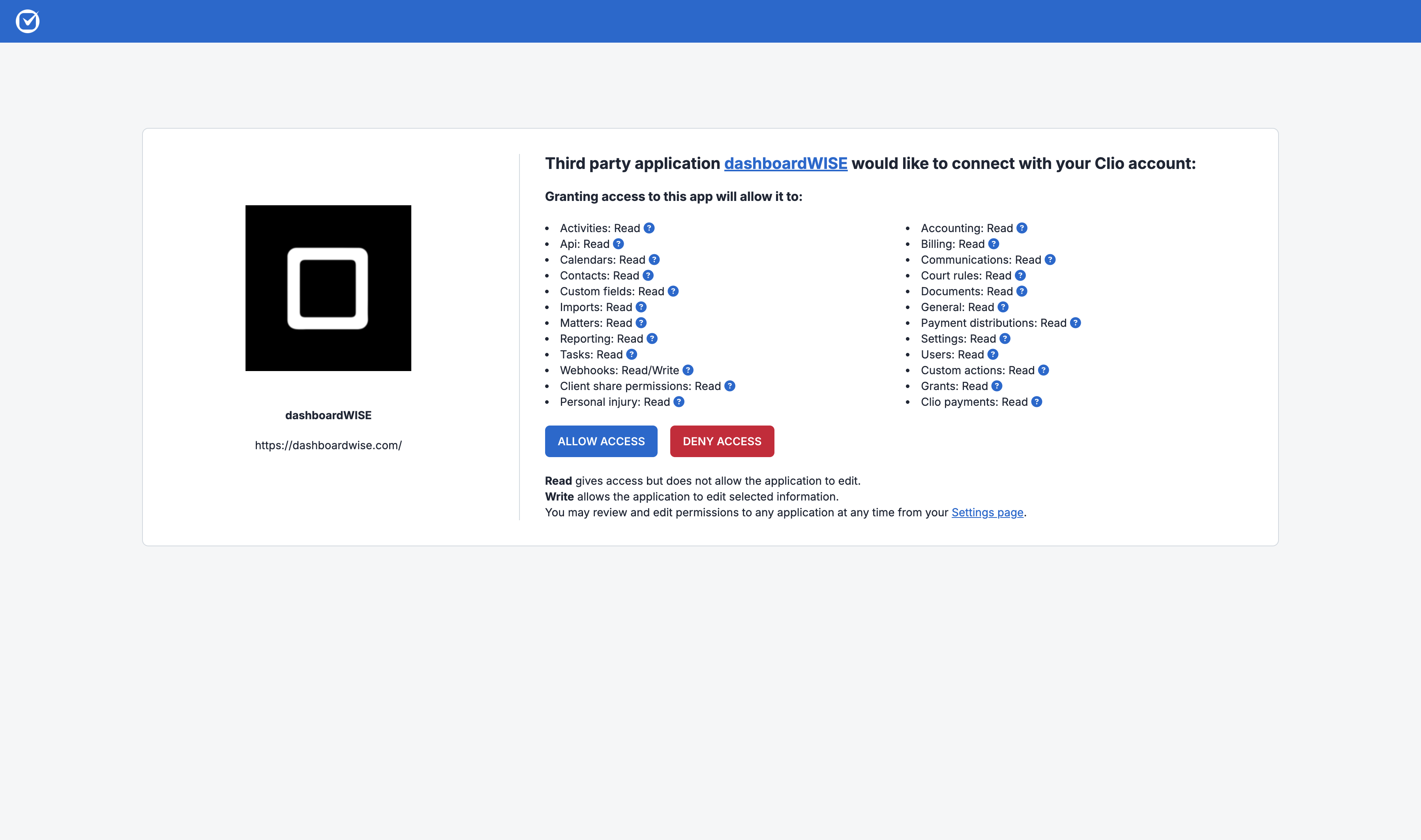Click help icon next to Accounting: Read
Image resolution: width=1421 pixels, height=840 pixels.
pyautogui.click(x=1022, y=228)
